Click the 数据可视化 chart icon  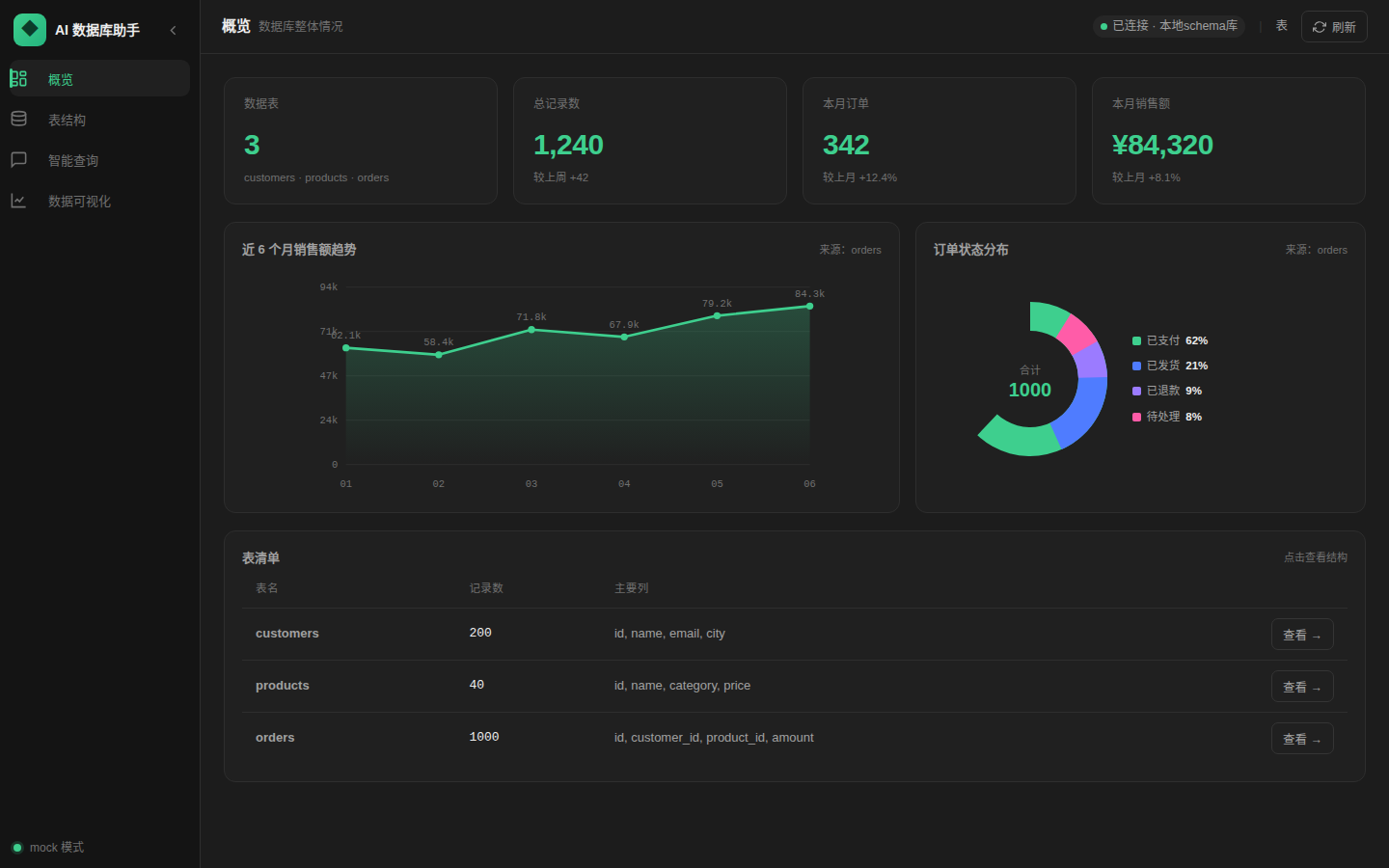tap(18, 200)
